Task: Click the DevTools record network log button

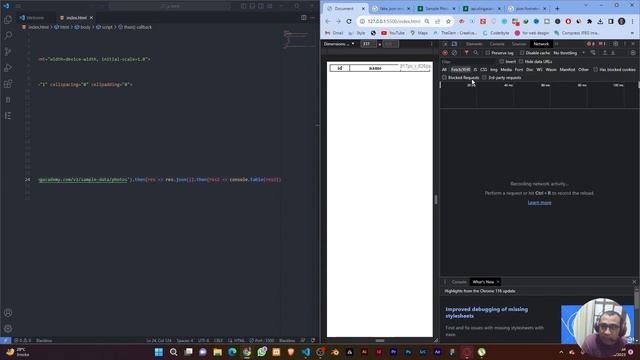Action: pos(445,53)
